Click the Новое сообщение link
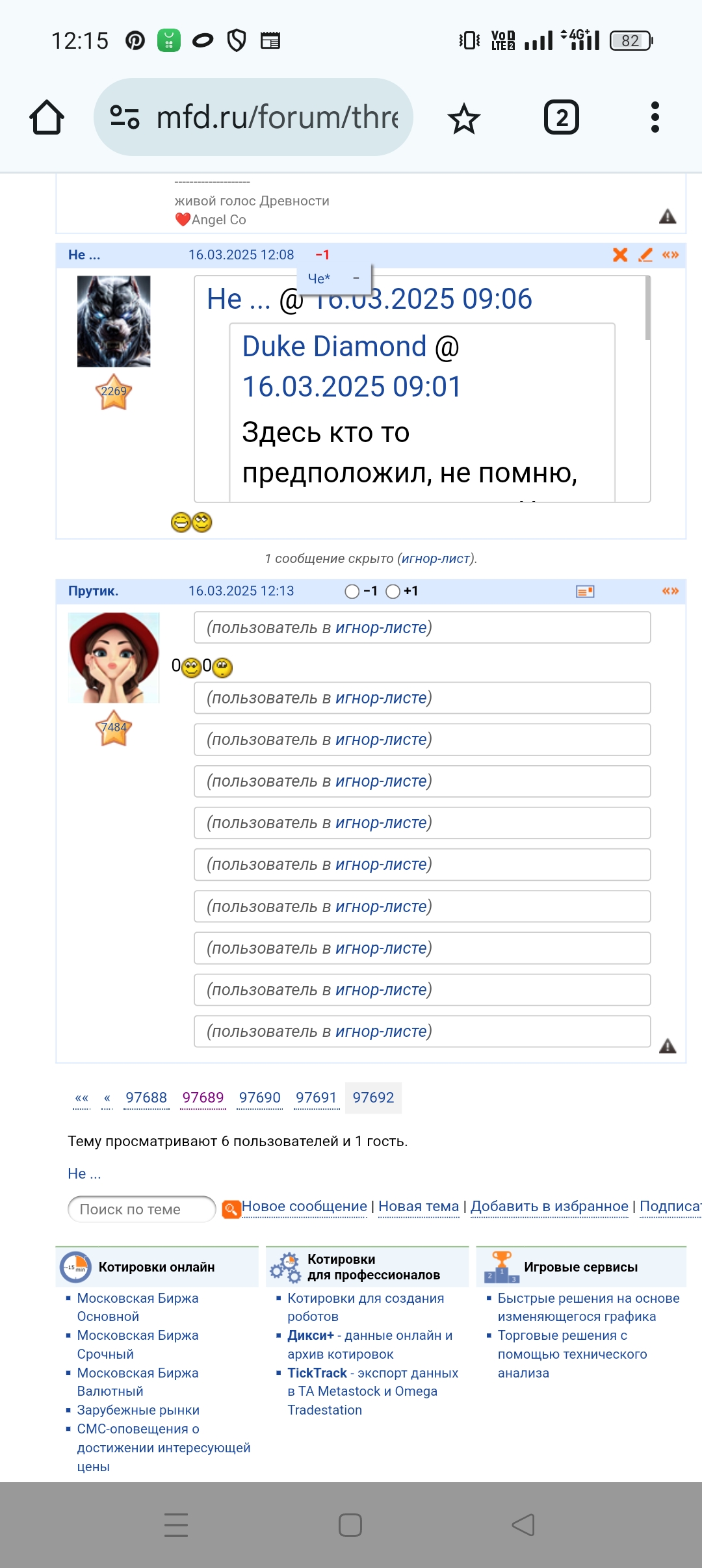702x1568 pixels. click(304, 1207)
